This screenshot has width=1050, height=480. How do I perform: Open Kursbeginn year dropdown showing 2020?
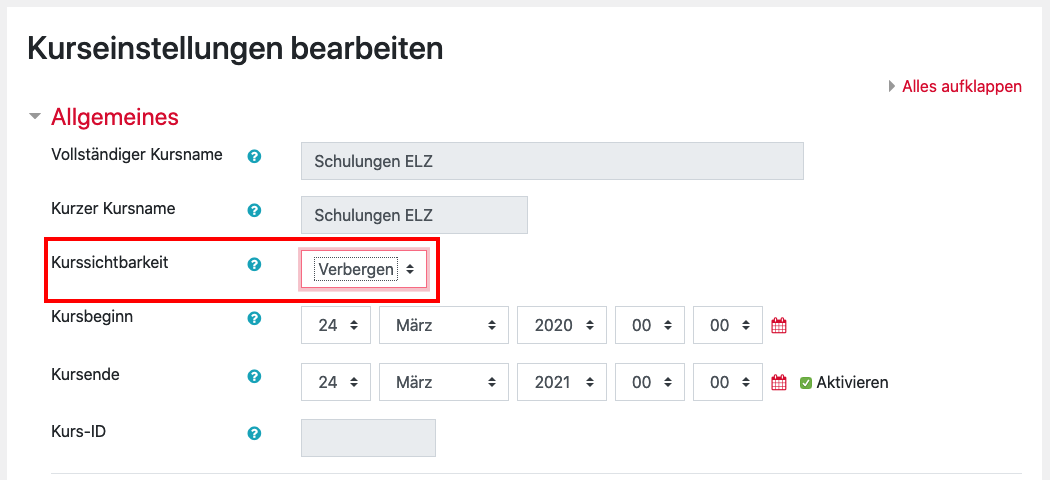[562, 325]
